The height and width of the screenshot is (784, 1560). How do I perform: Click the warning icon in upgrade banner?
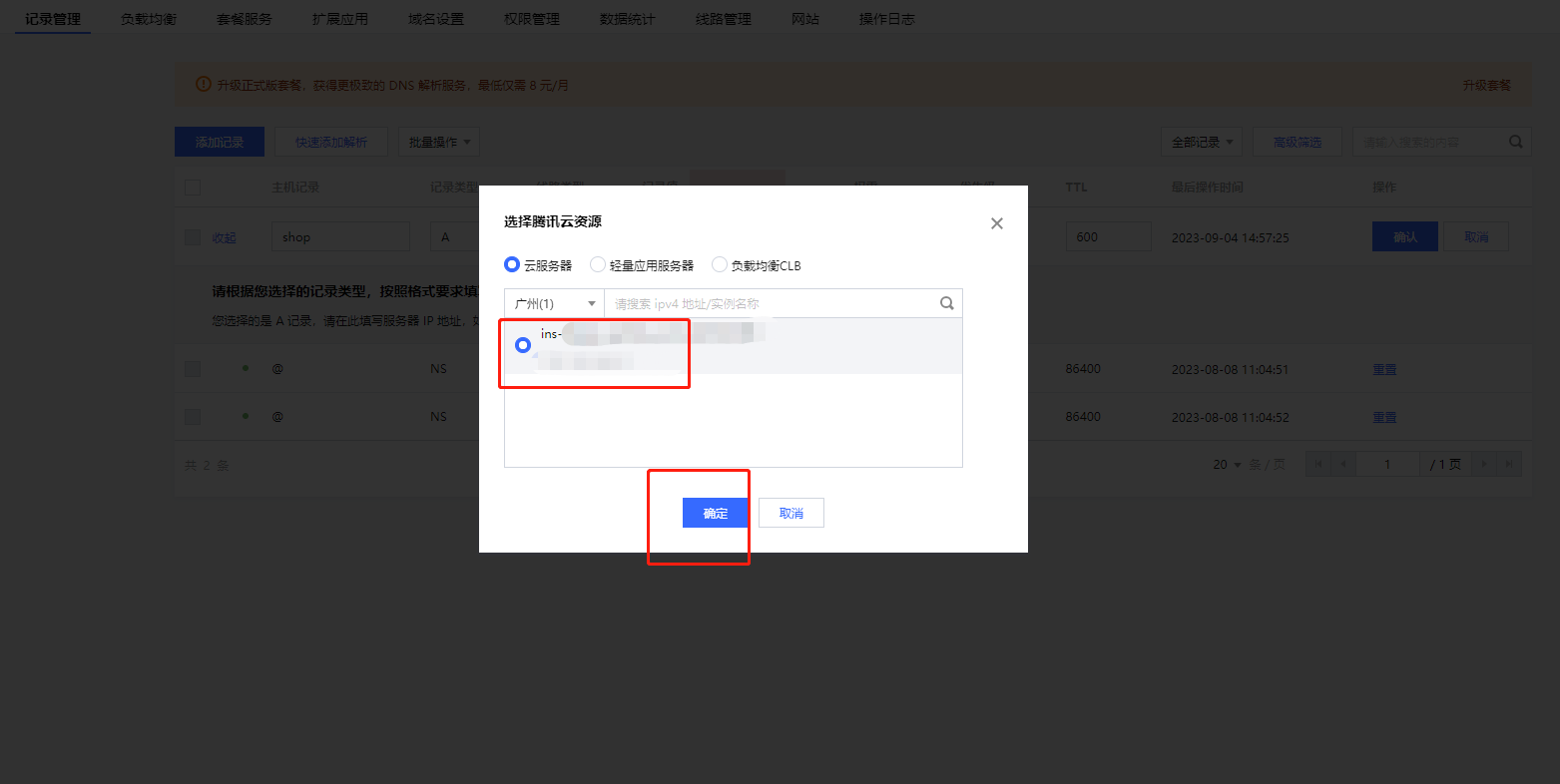(x=204, y=85)
